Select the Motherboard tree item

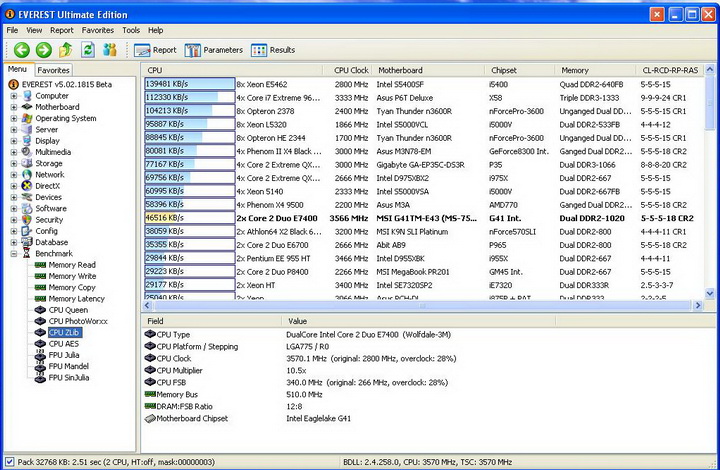coord(57,107)
